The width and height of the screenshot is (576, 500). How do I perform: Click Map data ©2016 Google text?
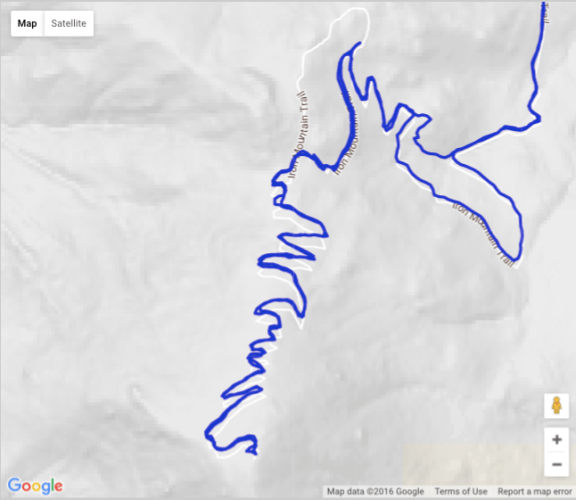tap(375, 492)
